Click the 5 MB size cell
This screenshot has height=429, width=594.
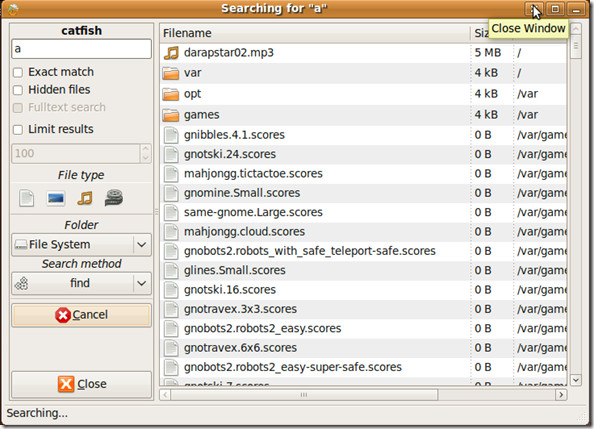point(488,53)
